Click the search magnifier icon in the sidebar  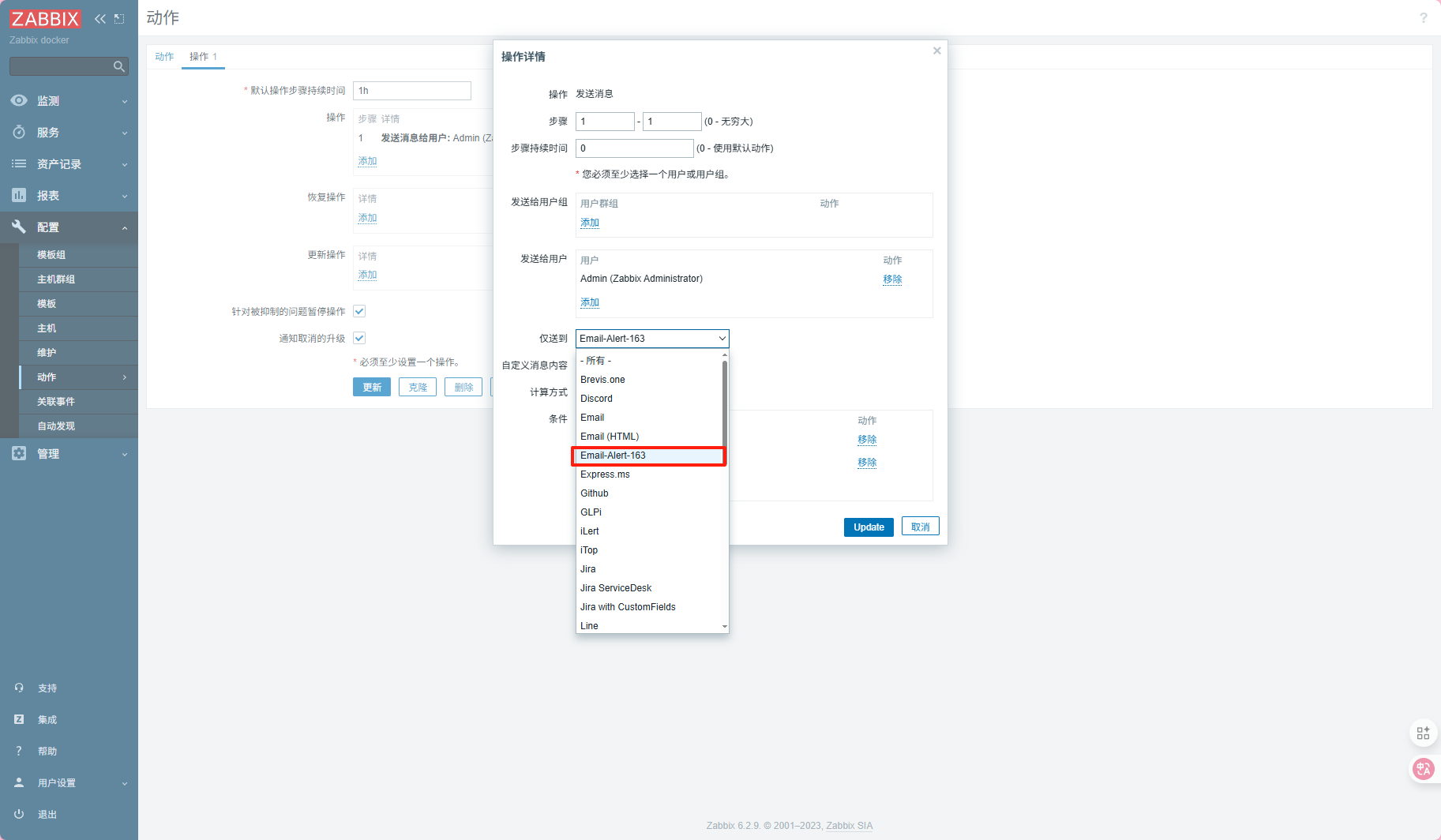119,66
